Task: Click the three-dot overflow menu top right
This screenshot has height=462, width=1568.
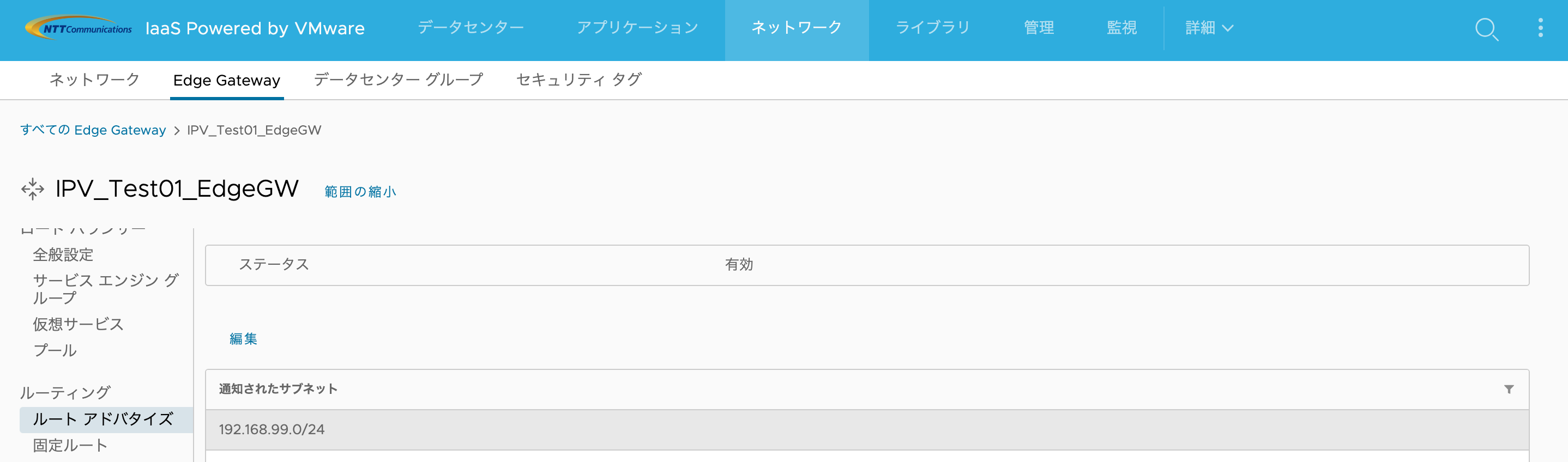Action: (x=1541, y=27)
